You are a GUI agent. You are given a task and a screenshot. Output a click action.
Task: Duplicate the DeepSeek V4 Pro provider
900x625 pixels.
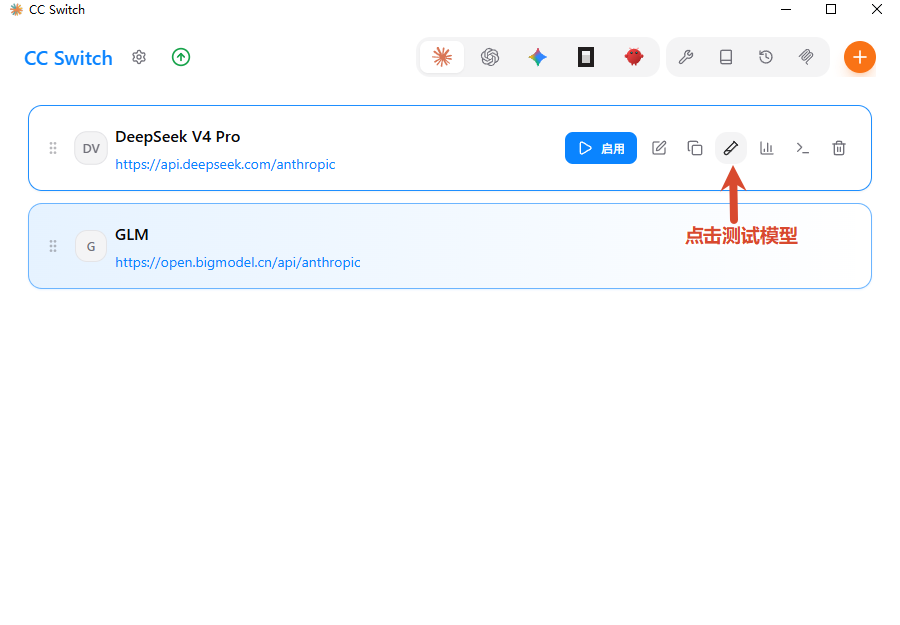coord(695,148)
